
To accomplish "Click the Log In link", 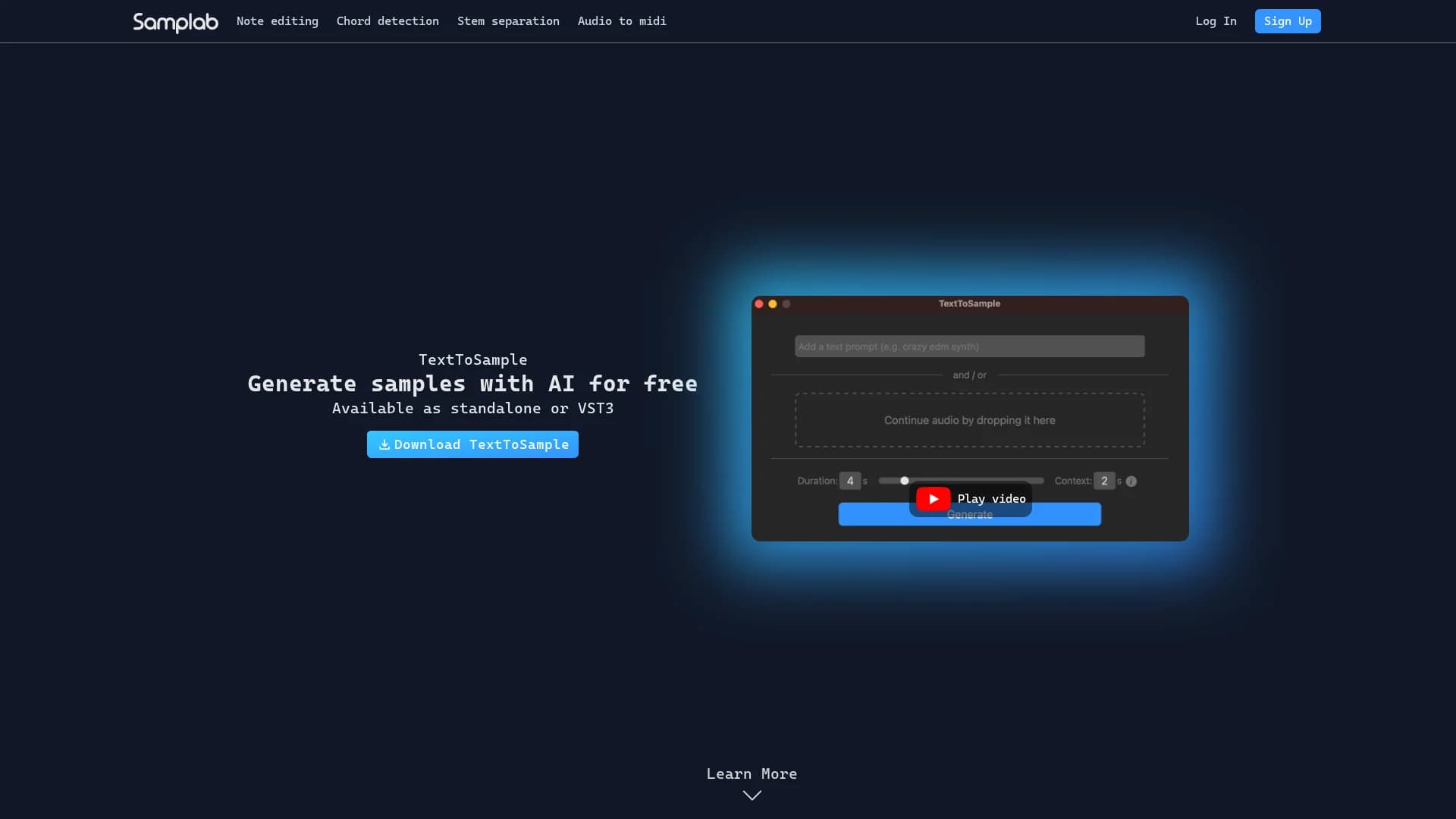I will (x=1216, y=21).
